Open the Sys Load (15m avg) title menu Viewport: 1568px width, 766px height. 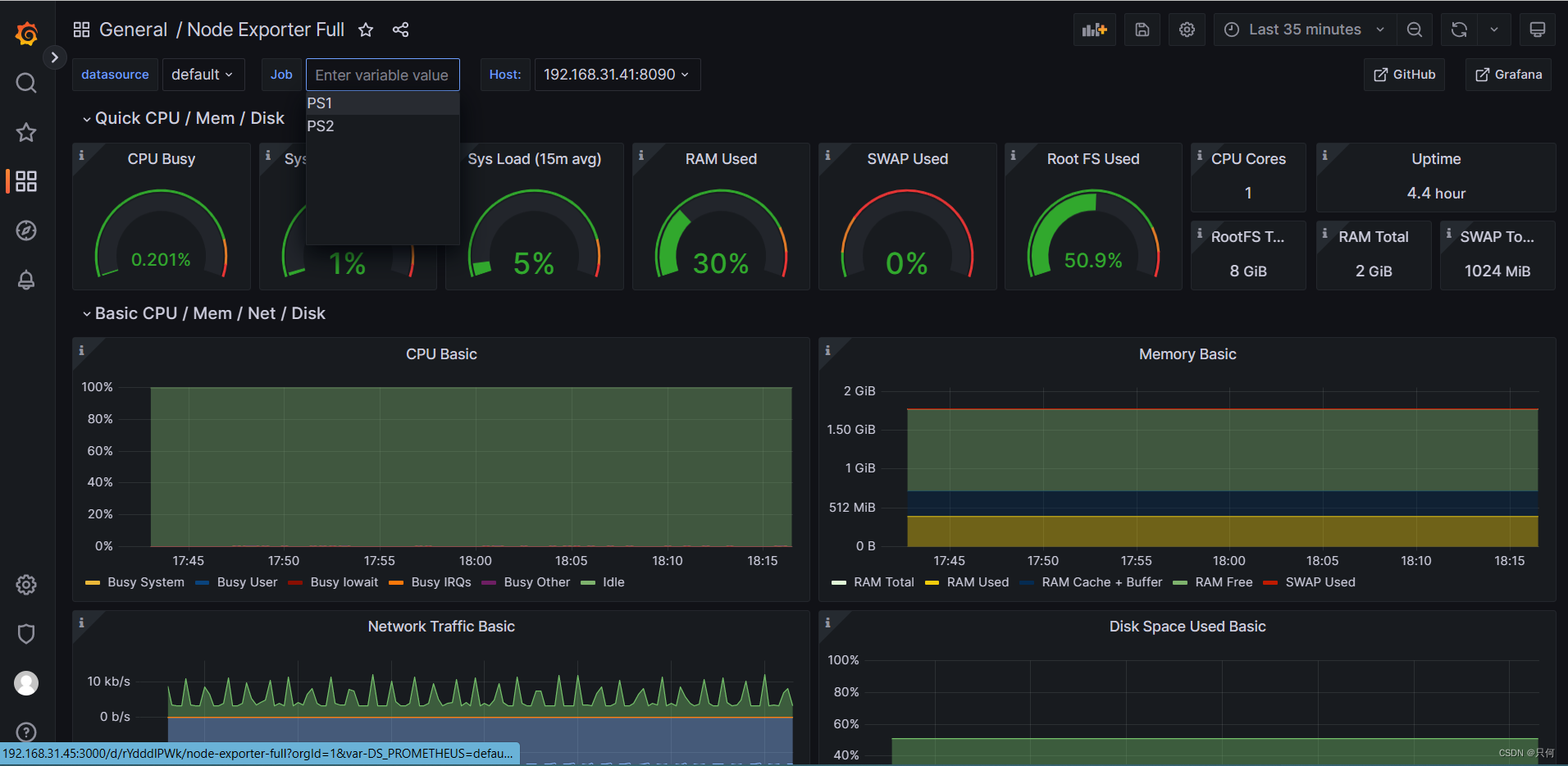(535, 159)
